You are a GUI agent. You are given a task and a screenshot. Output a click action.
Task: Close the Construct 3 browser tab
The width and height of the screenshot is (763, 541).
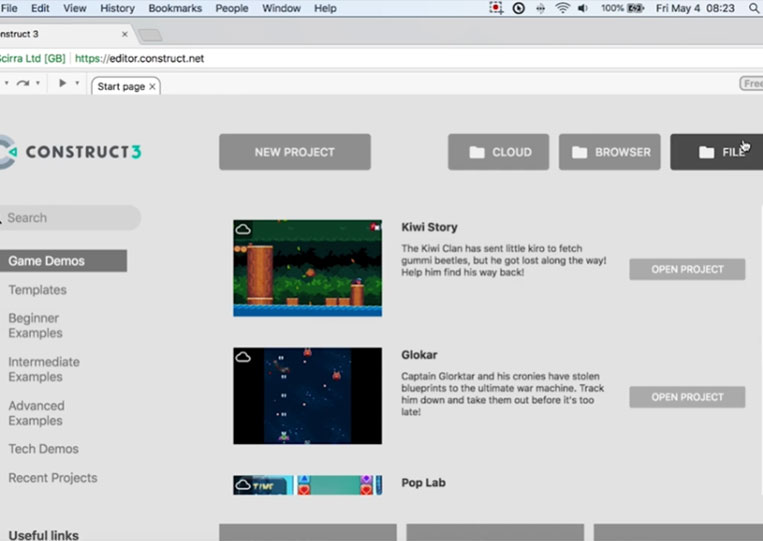click(125, 34)
